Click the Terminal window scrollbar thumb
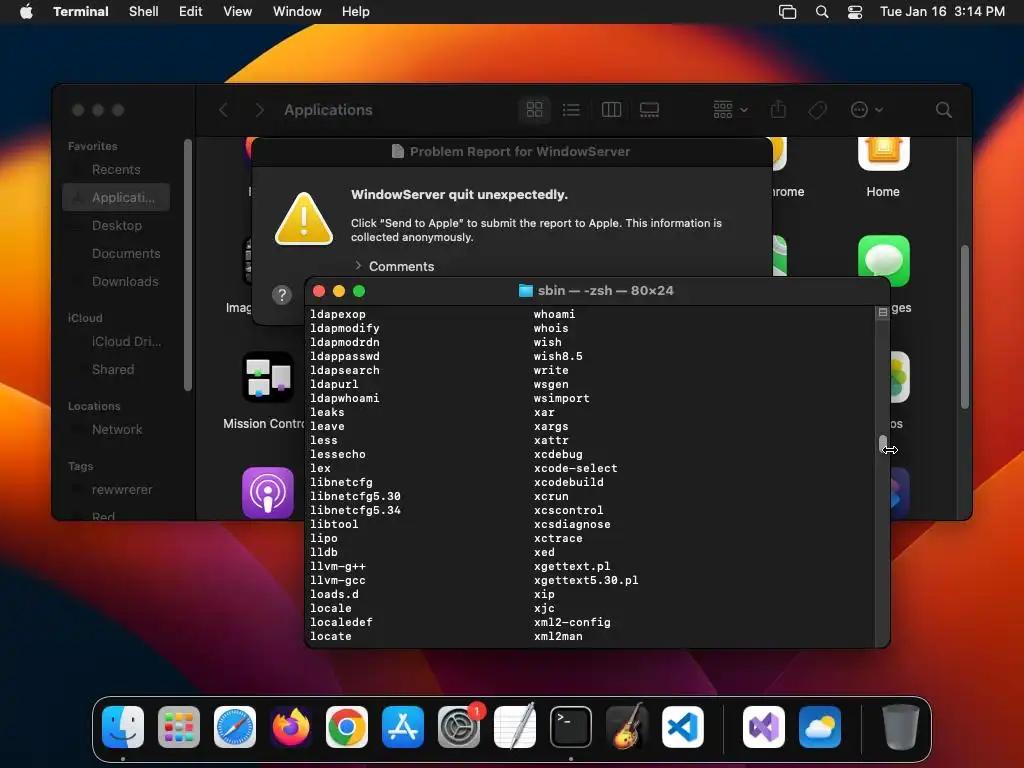The image size is (1024, 768). coord(882,445)
